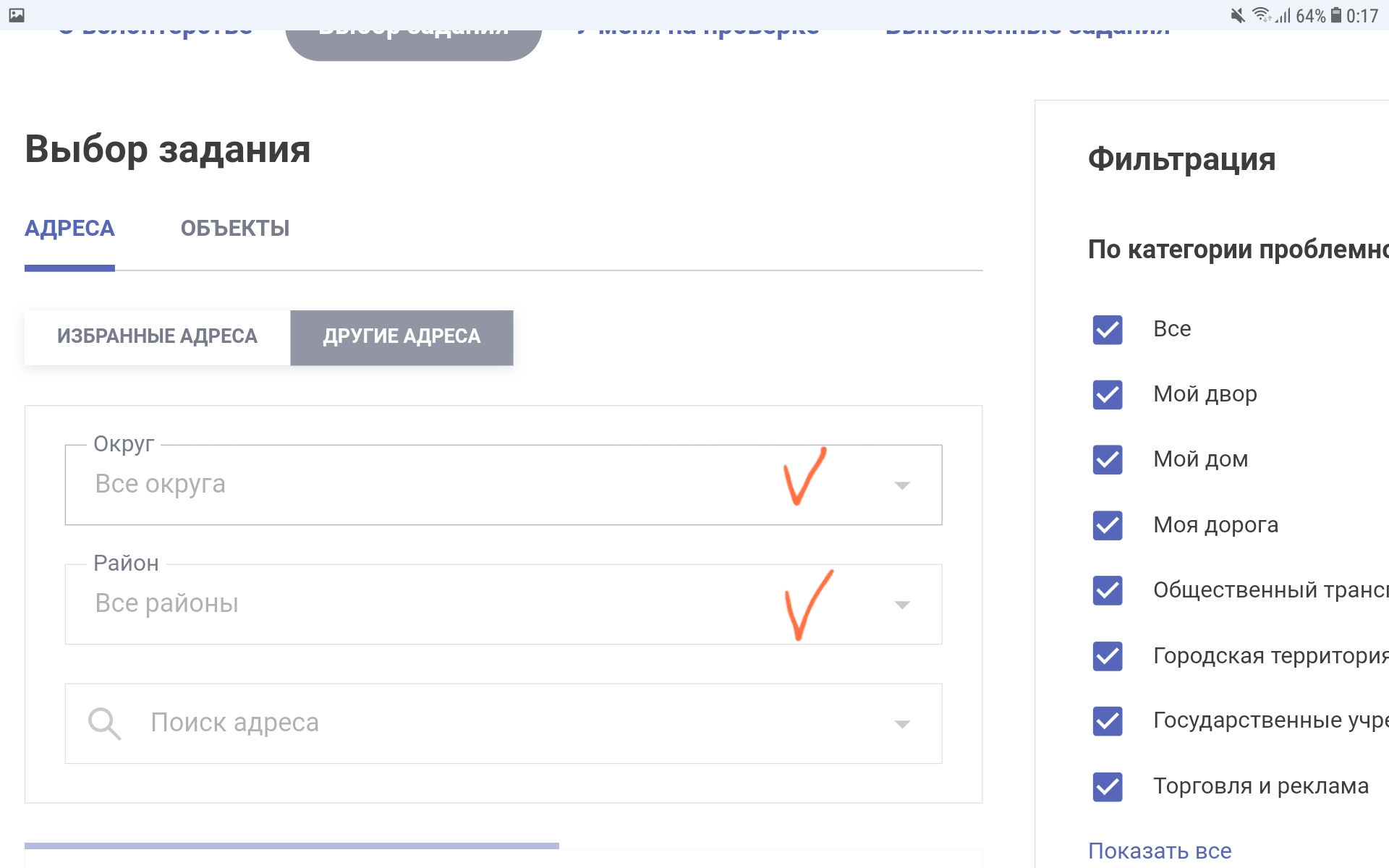Tap the battery status icon
This screenshot has width=1389, height=868.
tap(1336, 15)
